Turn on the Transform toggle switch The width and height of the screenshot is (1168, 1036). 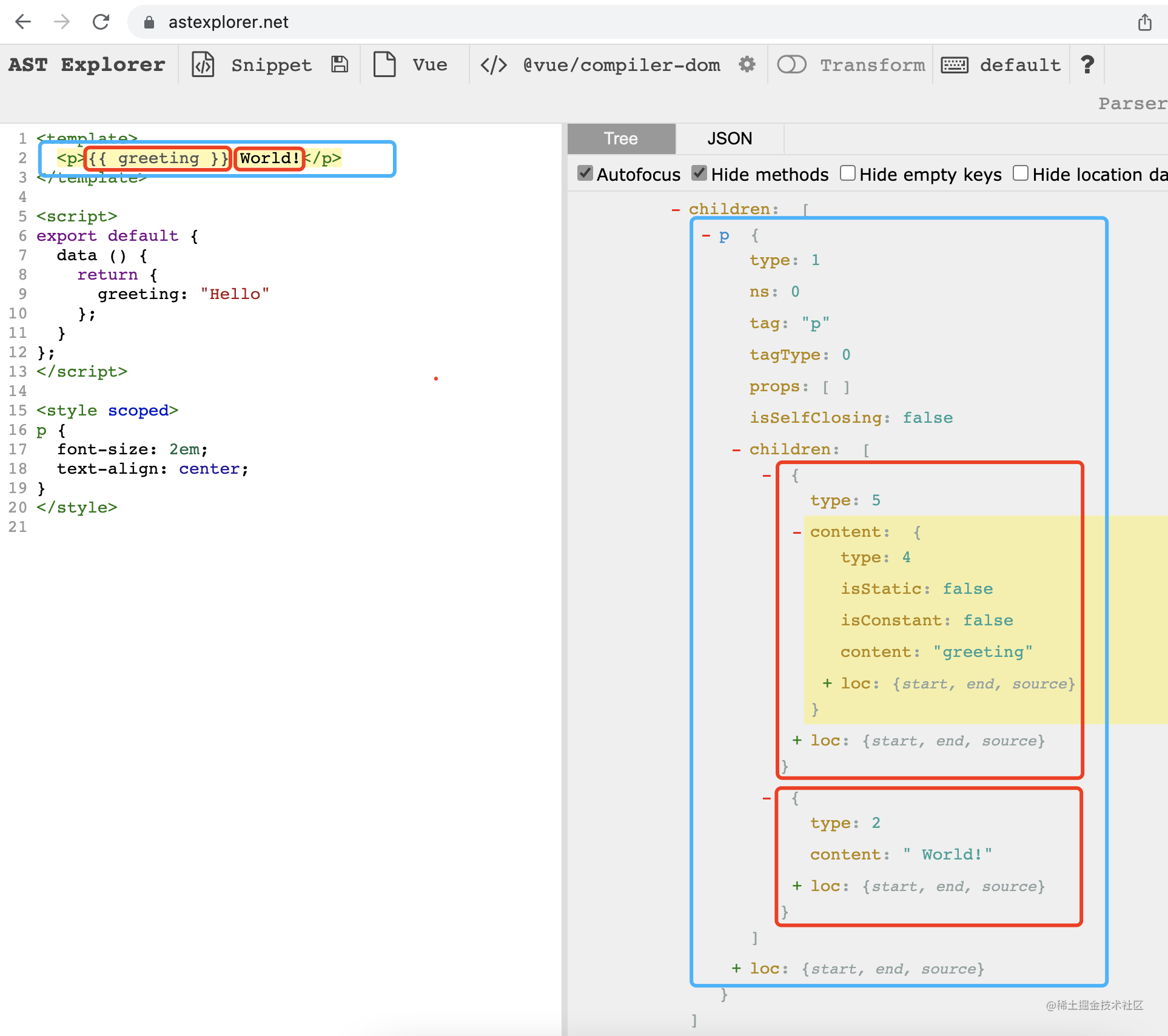pyautogui.click(x=791, y=64)
